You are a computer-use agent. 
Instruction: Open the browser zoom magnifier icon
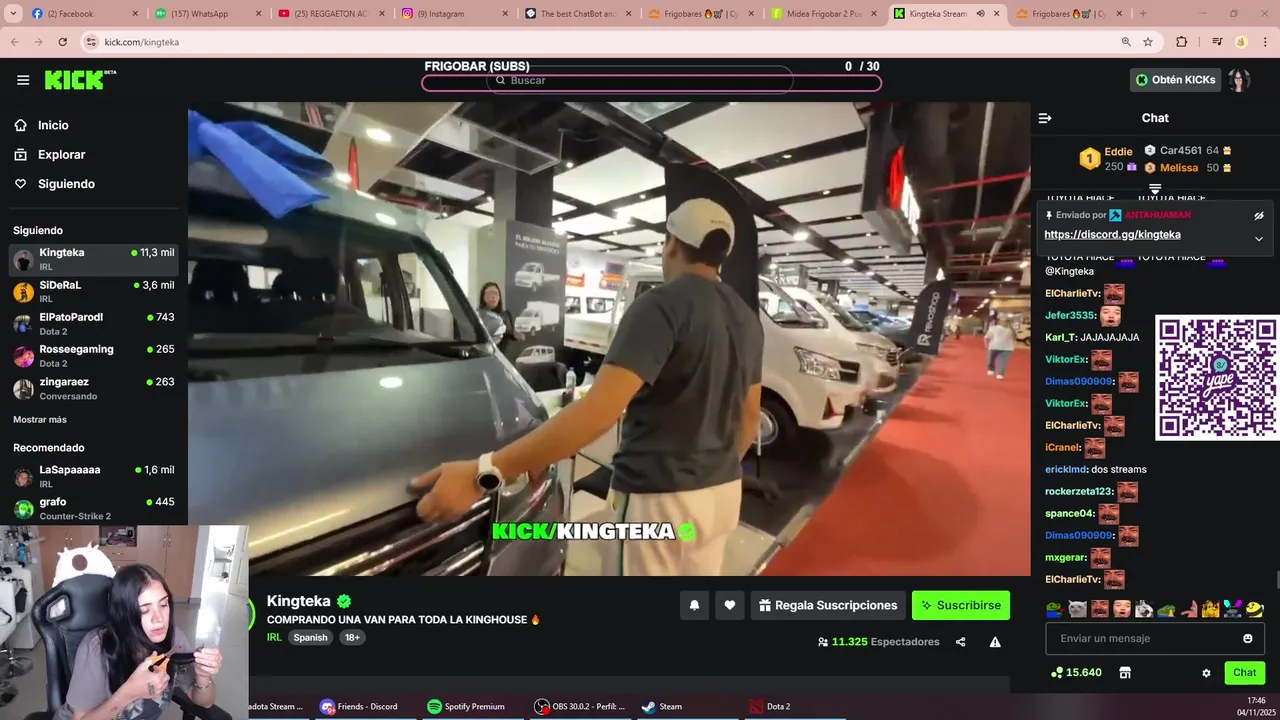1126,42
